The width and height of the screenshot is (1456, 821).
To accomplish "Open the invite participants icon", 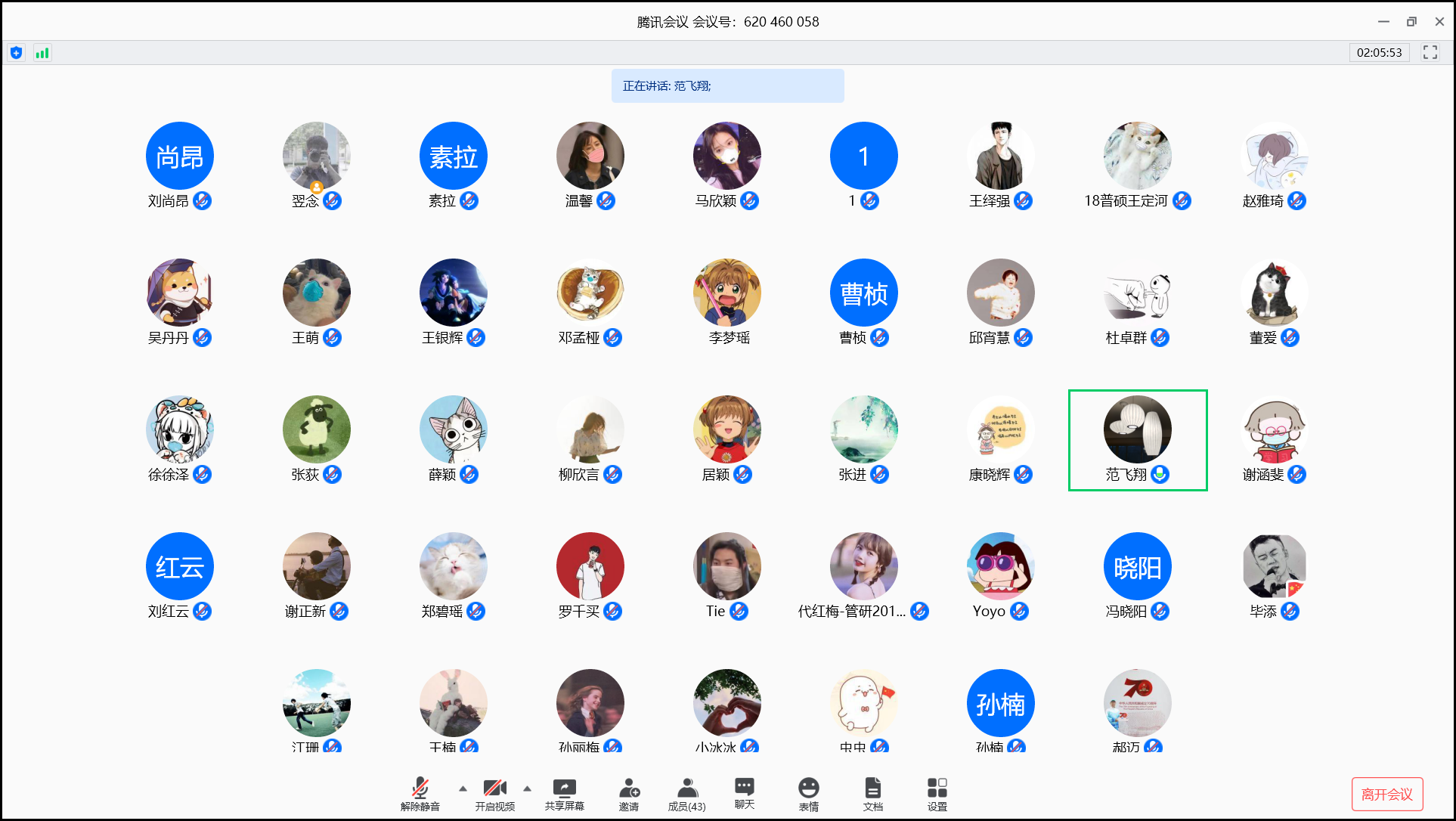I will pyautogui.click(x=628, y=788).
